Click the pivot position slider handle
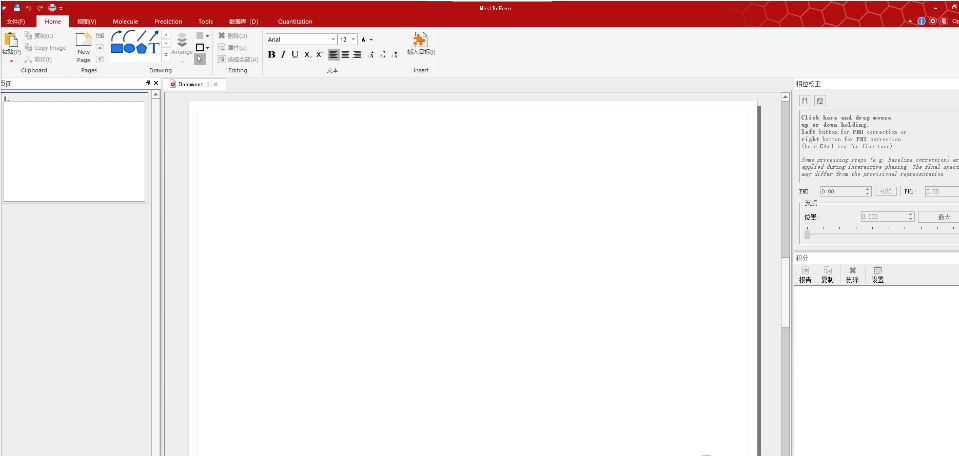 [807, 234]
